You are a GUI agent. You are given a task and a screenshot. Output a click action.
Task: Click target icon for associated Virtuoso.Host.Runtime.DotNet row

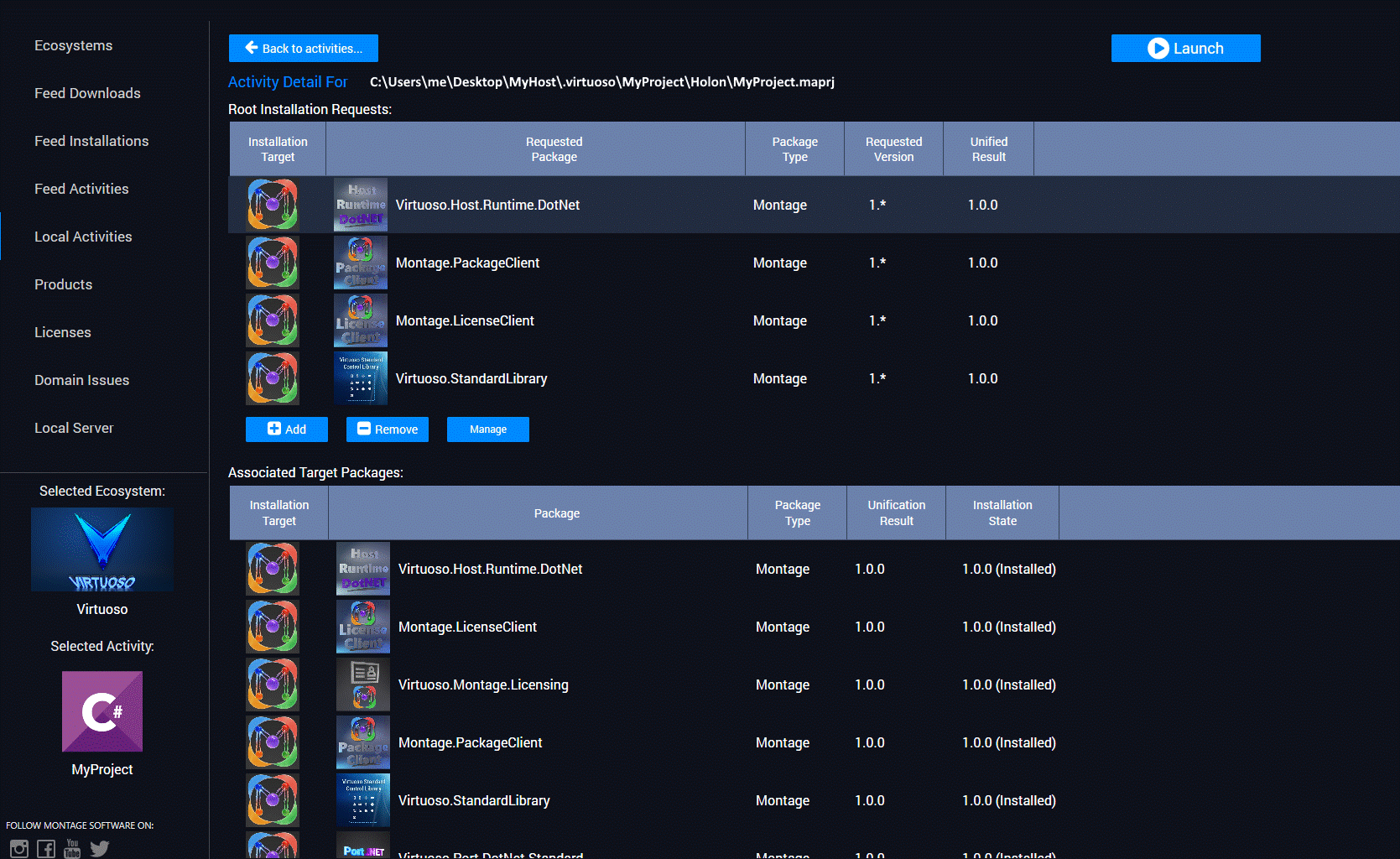(273, 569)
